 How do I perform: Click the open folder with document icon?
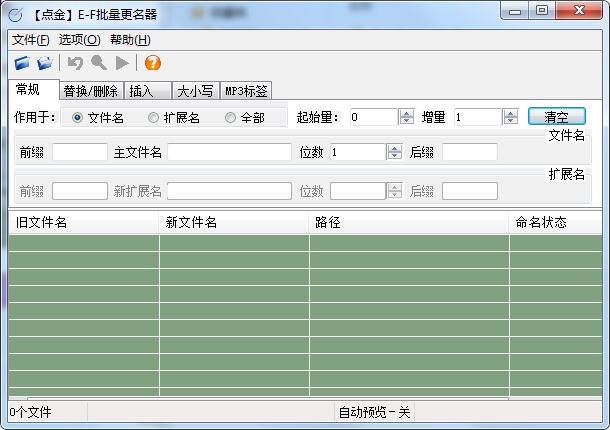pyautogui.click(x=44, y=63)
